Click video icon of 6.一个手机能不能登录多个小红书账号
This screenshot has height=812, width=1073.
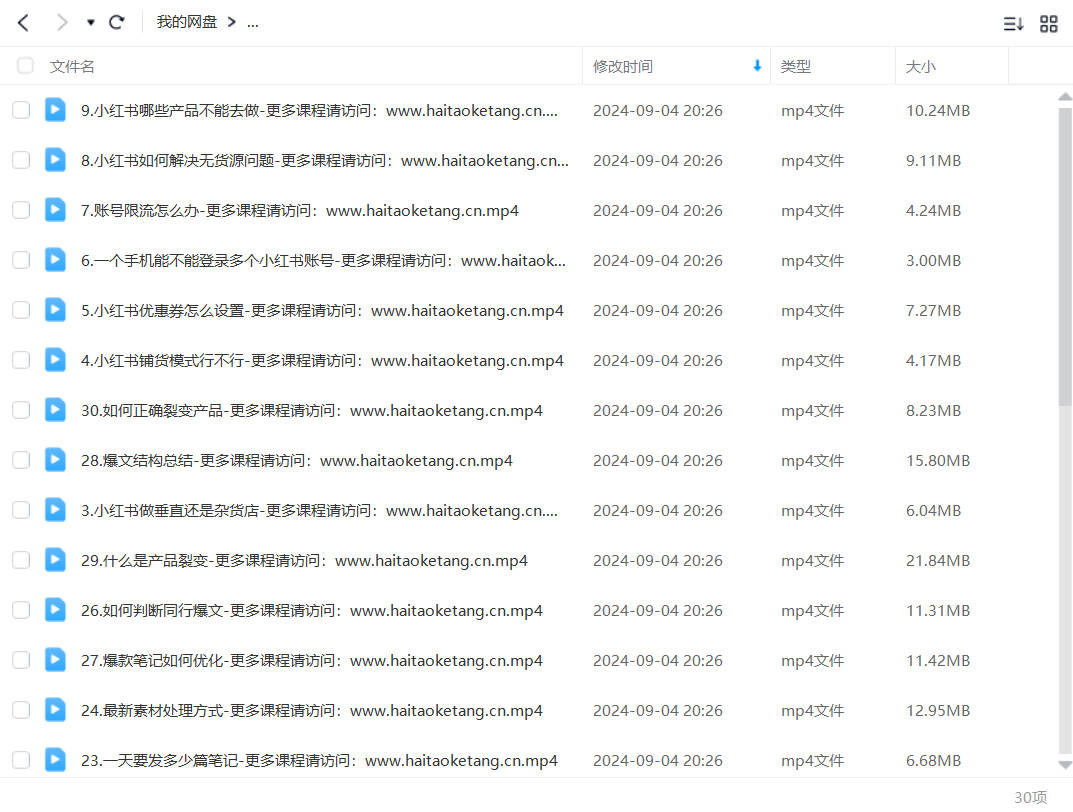pos(55,259)
